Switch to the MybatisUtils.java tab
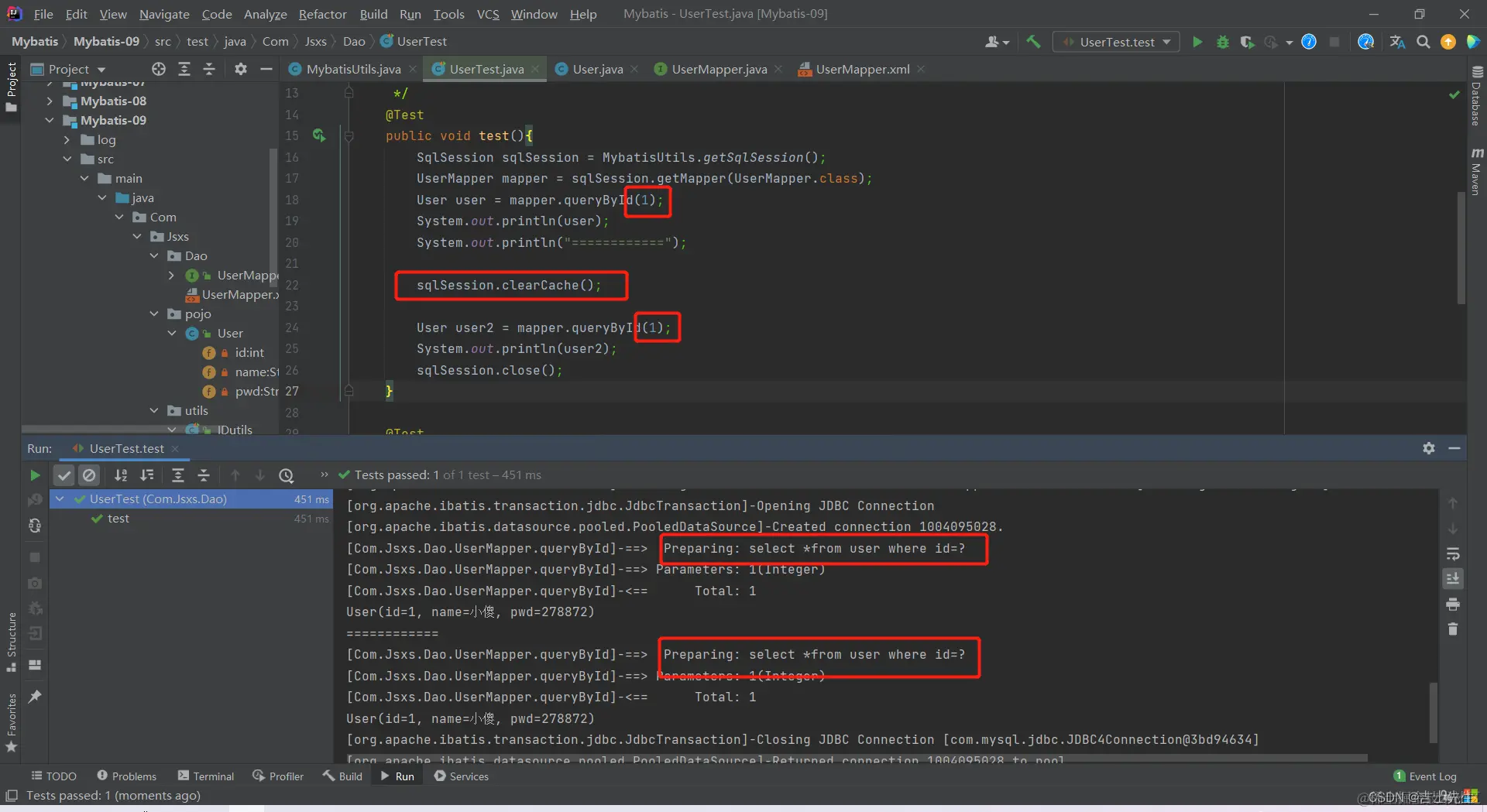Viewport: 1487px width, 812px height. point(353,69)
